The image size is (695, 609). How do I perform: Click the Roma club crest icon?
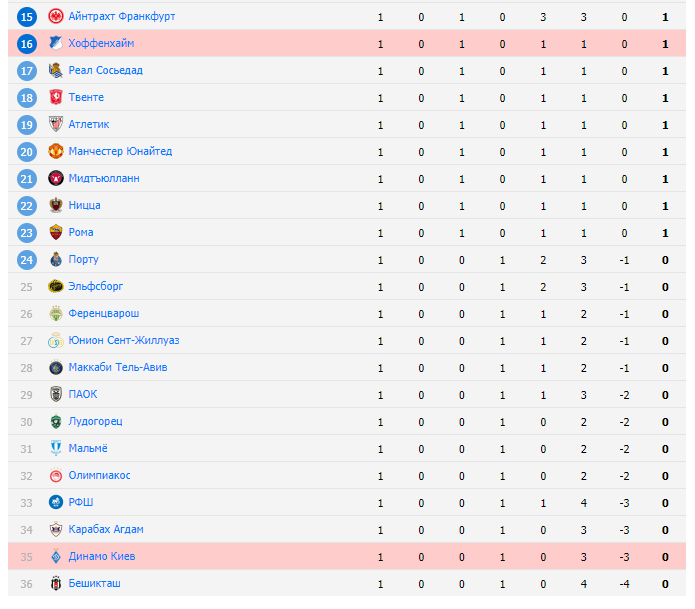pos(56,233)
